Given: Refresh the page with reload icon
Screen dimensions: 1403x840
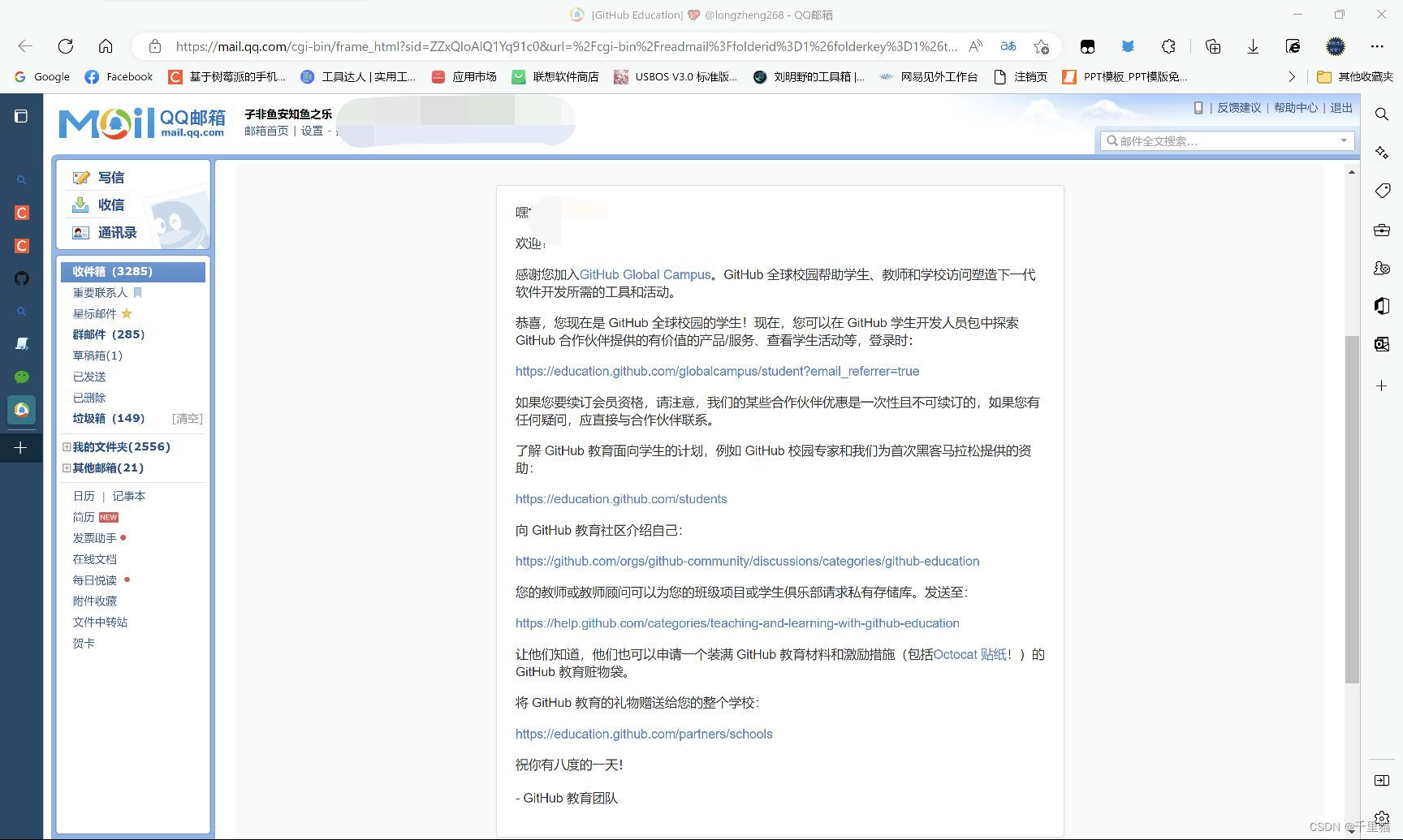Looking at the screenshot, I should tap(66, 46).
